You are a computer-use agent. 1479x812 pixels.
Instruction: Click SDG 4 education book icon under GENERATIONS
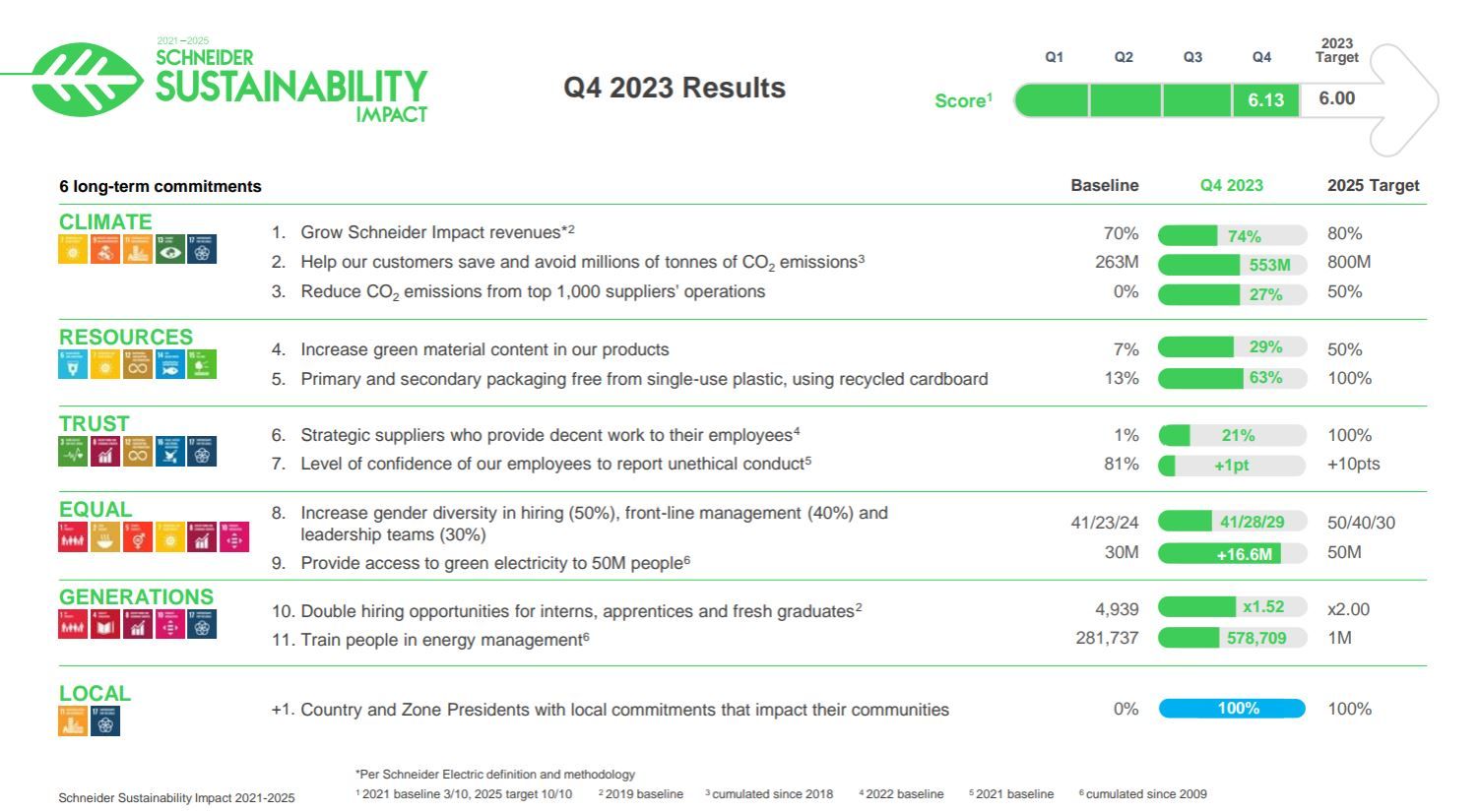(105, 624)
